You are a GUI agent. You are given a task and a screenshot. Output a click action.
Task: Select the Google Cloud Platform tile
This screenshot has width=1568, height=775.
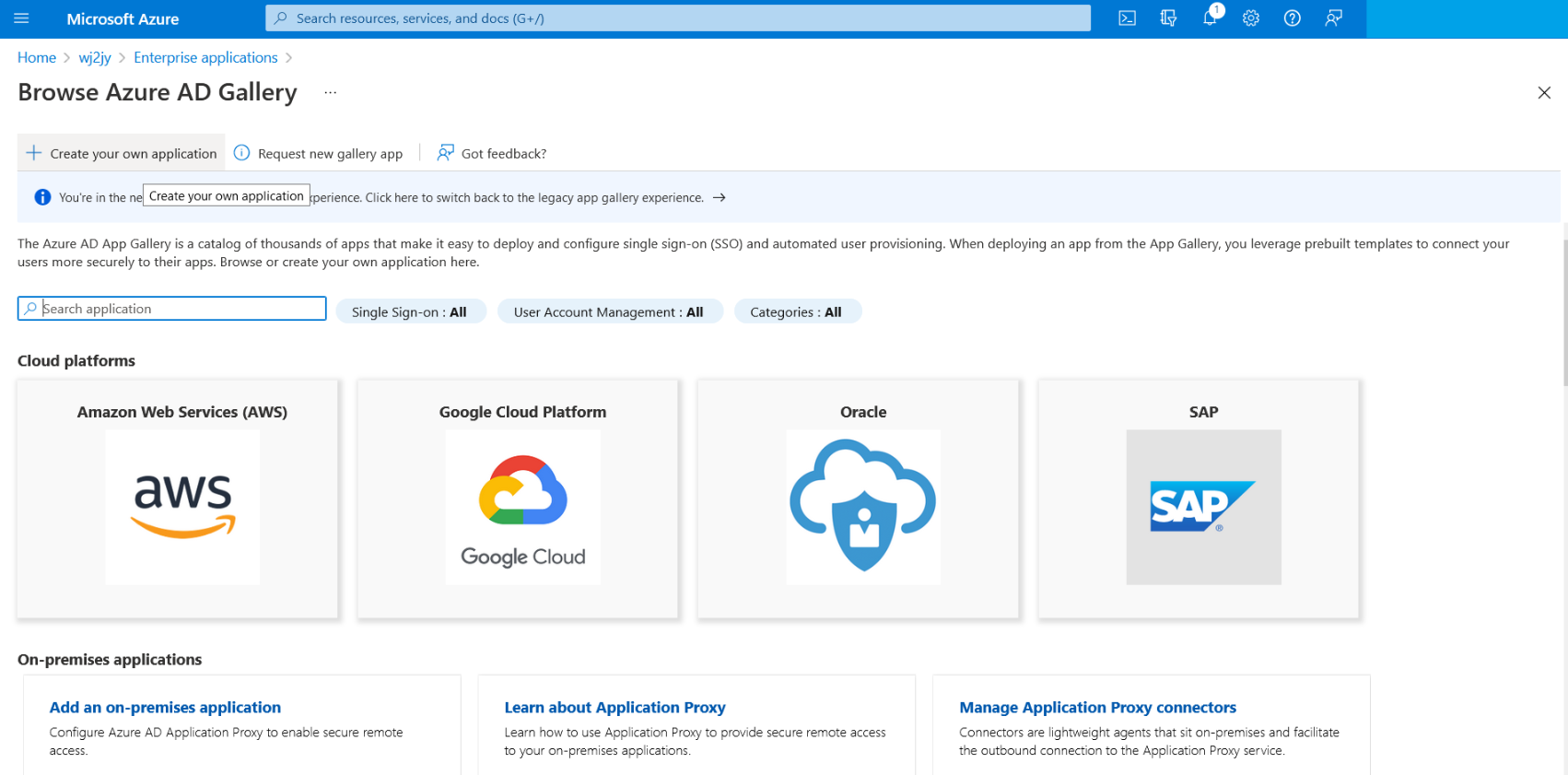click(522, 499)
